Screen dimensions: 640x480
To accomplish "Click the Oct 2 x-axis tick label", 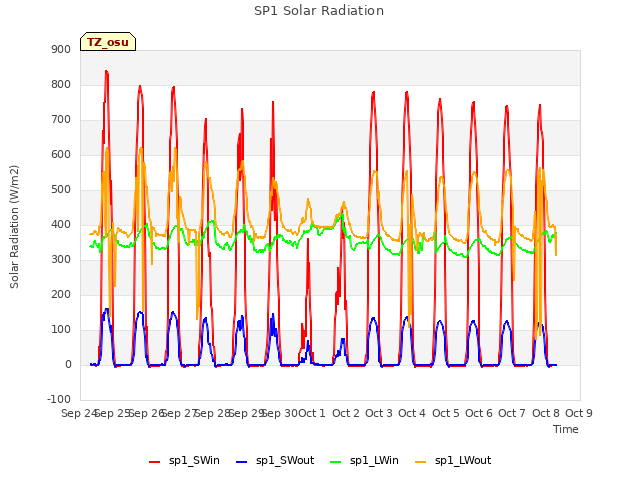I will (346, 413).
